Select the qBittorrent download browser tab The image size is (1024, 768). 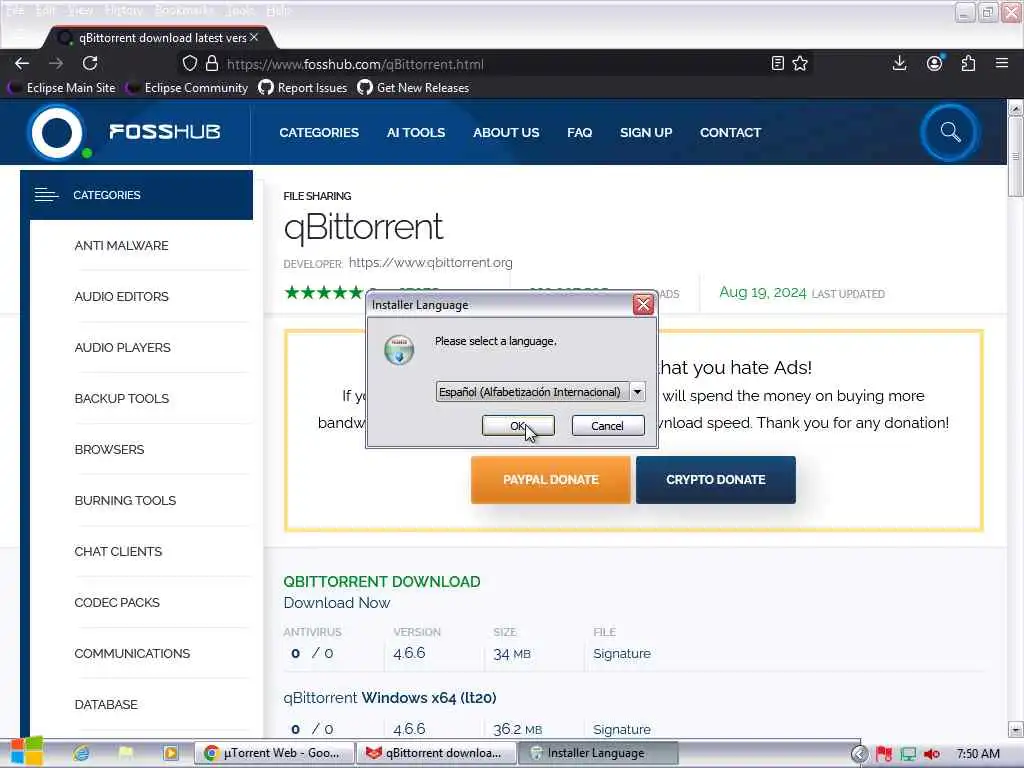(x=160, y=37)
